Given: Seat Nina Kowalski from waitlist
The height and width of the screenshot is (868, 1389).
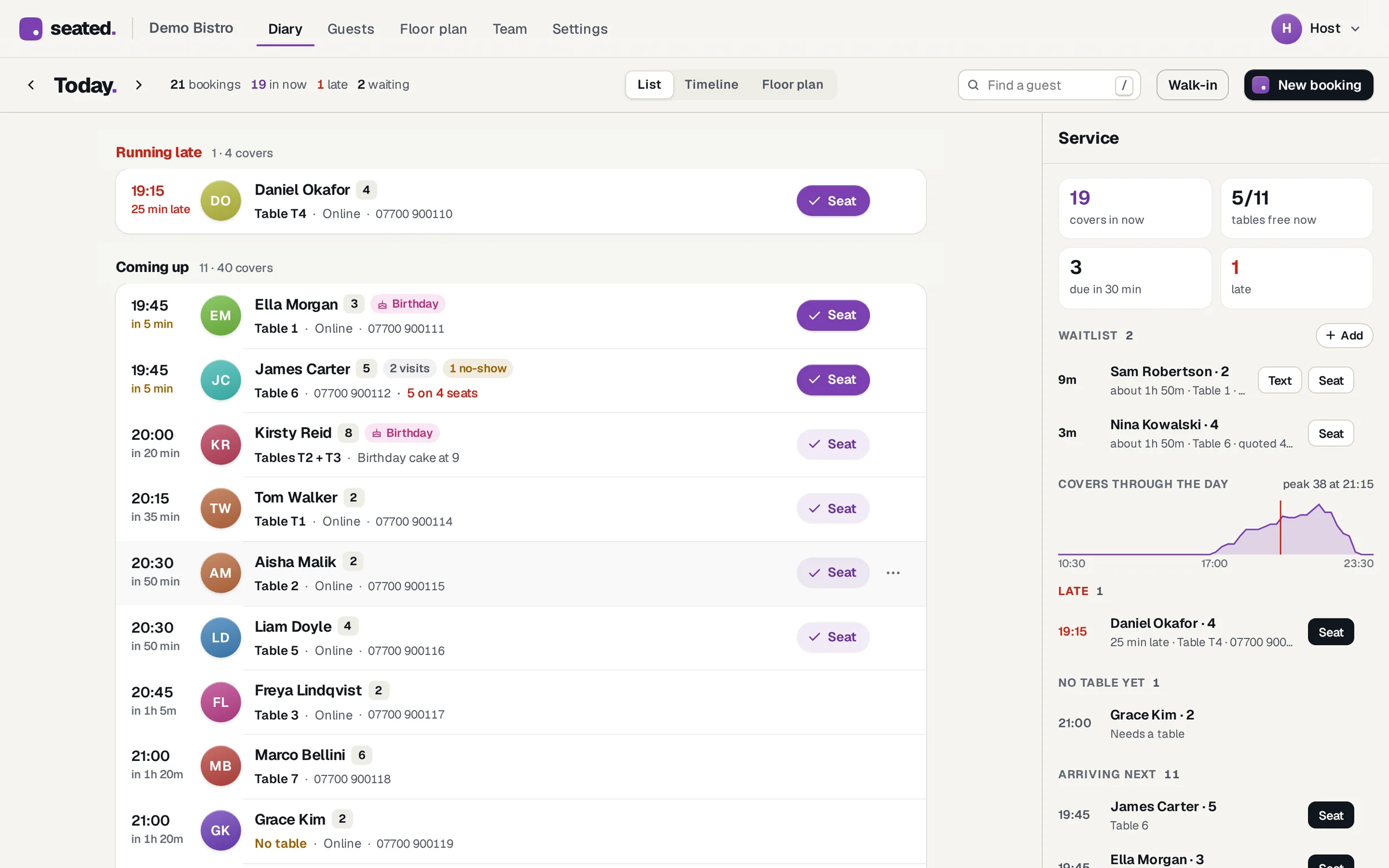Looking at the screenshot, I should [1331, 433].
